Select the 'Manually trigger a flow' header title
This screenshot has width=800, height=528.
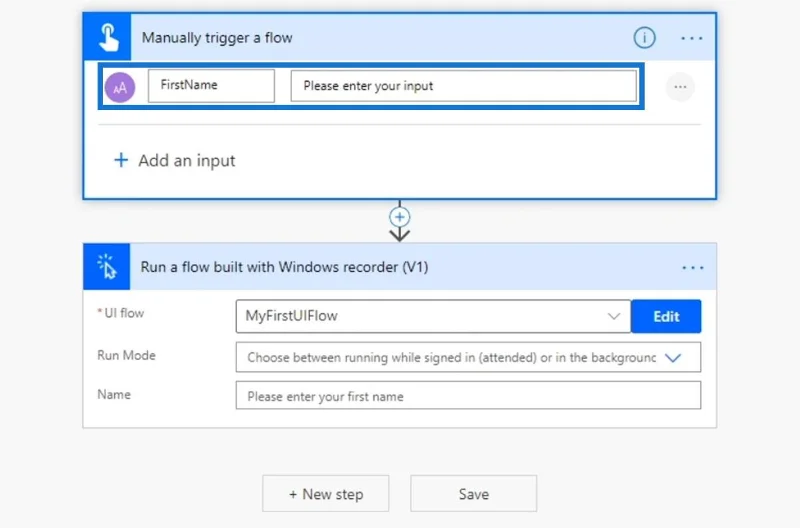click(217, 38)
